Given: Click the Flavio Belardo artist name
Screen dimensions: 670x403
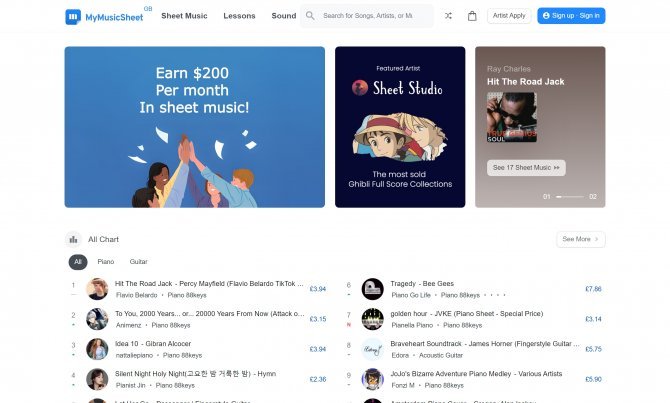Looking at the screenshot, I should (x=136, y=295).
